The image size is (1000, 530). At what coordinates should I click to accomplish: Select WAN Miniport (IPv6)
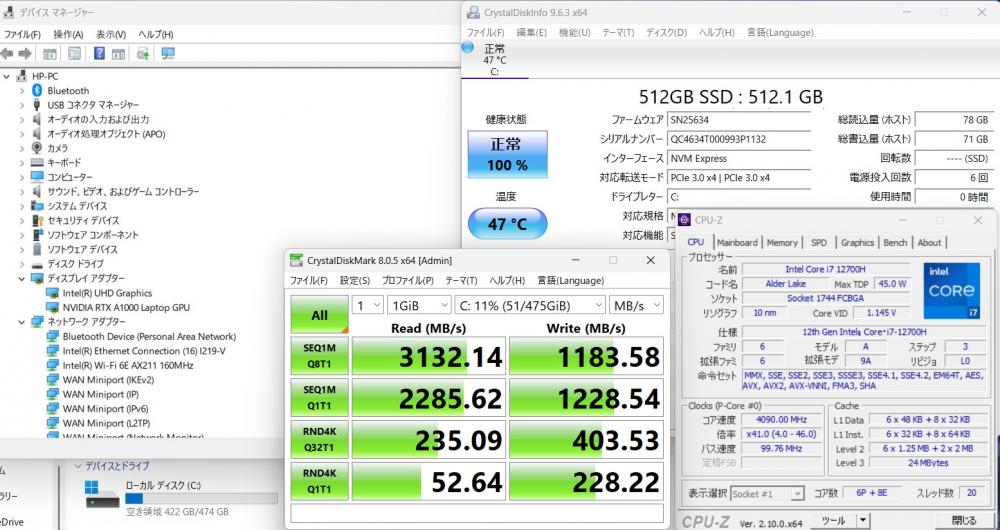pos(105,409)
